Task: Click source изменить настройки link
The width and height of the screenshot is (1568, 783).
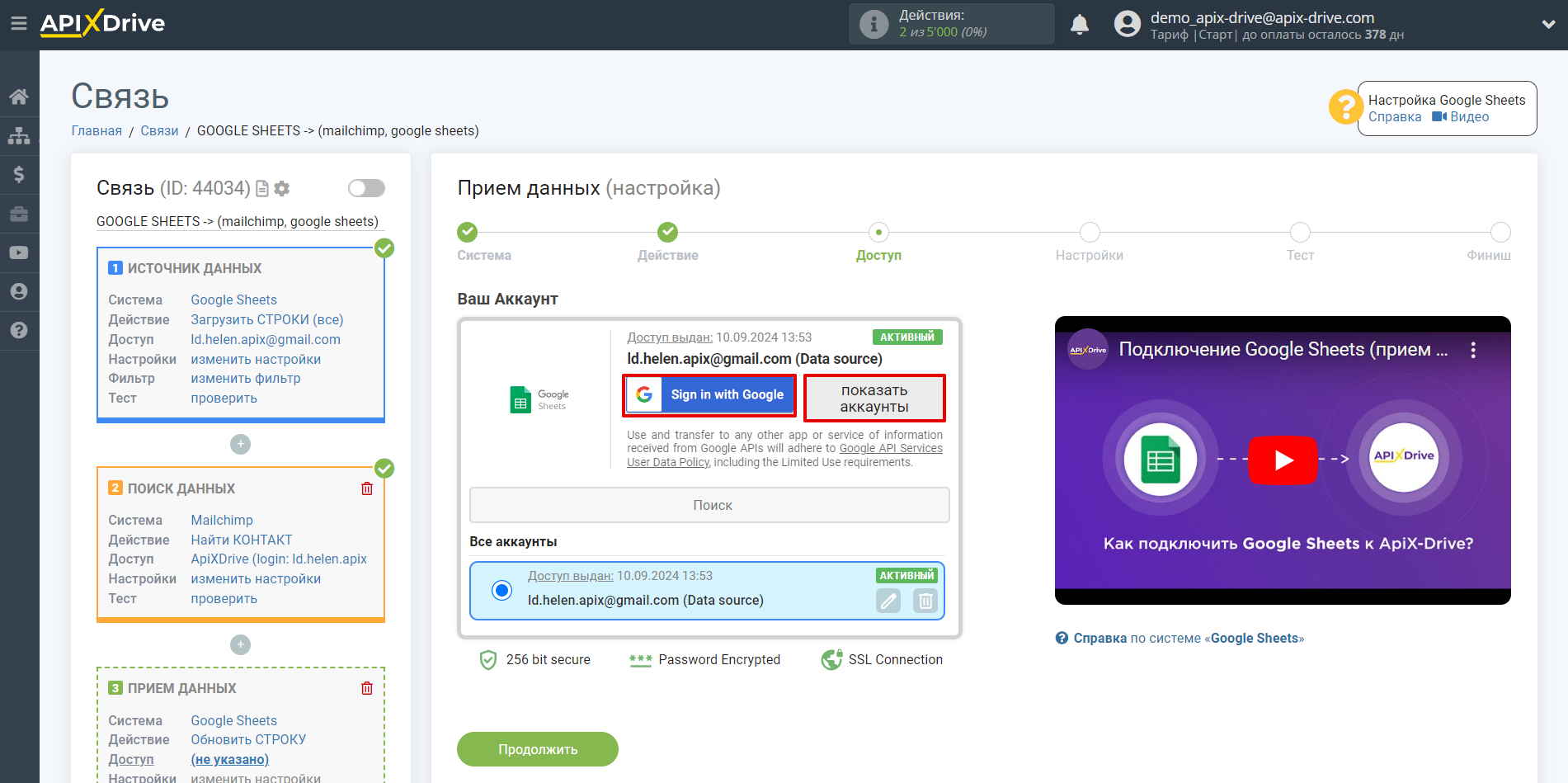Action: 256,360
